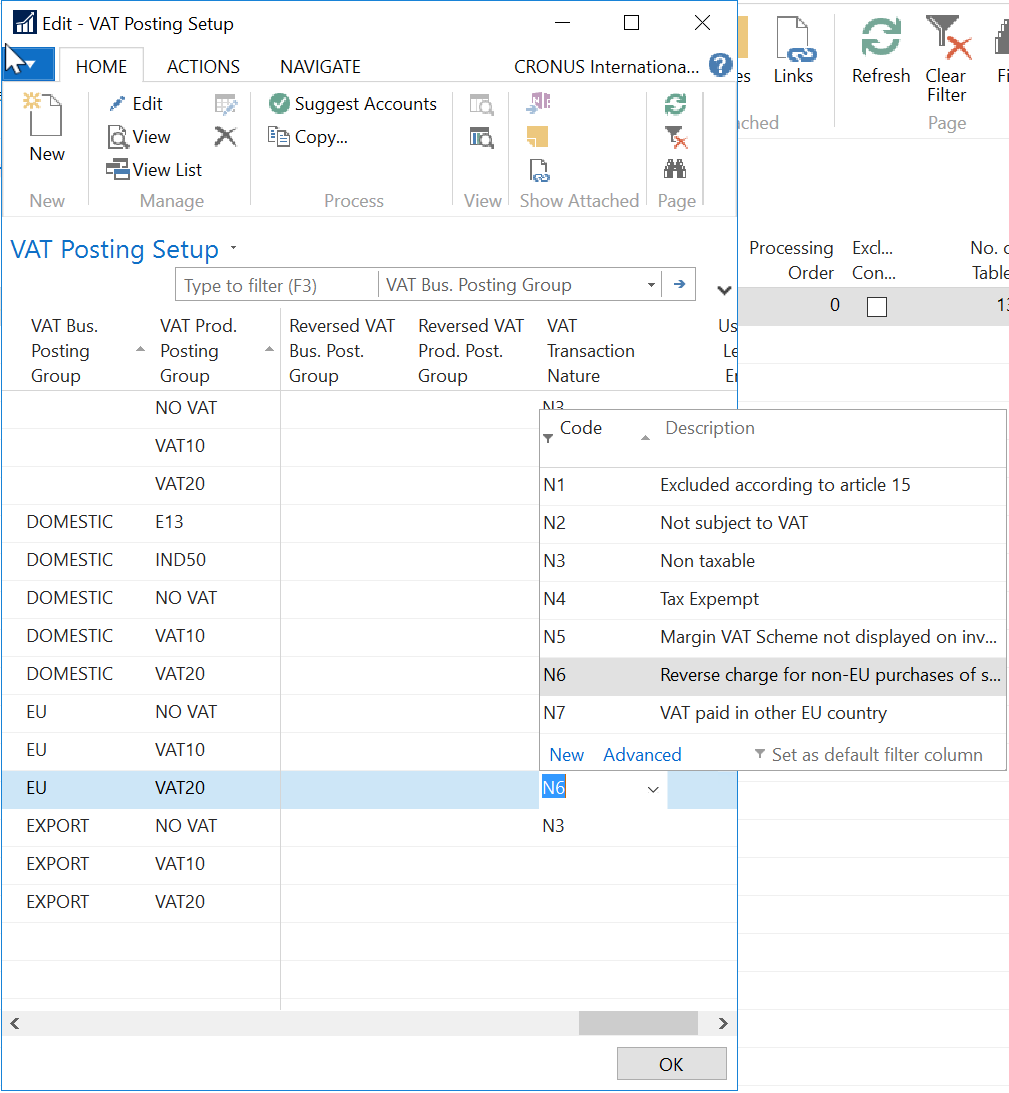
Task: Click the Suggest Accounts button label
Action: pyautogui.click(x=365, y=104)
